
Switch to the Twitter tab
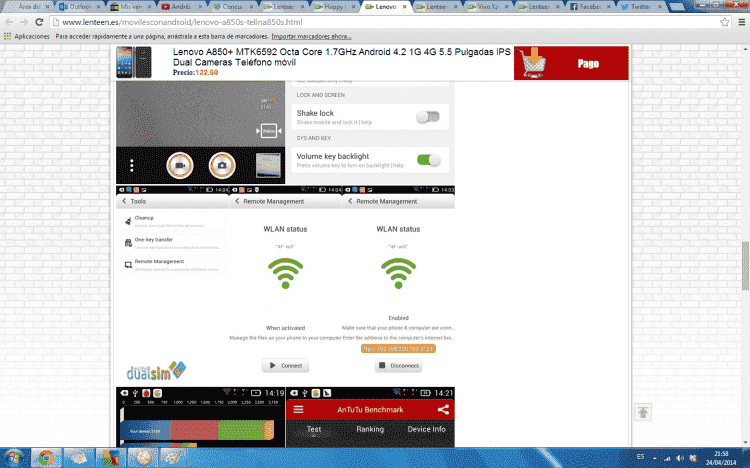[x=641, y=7]
